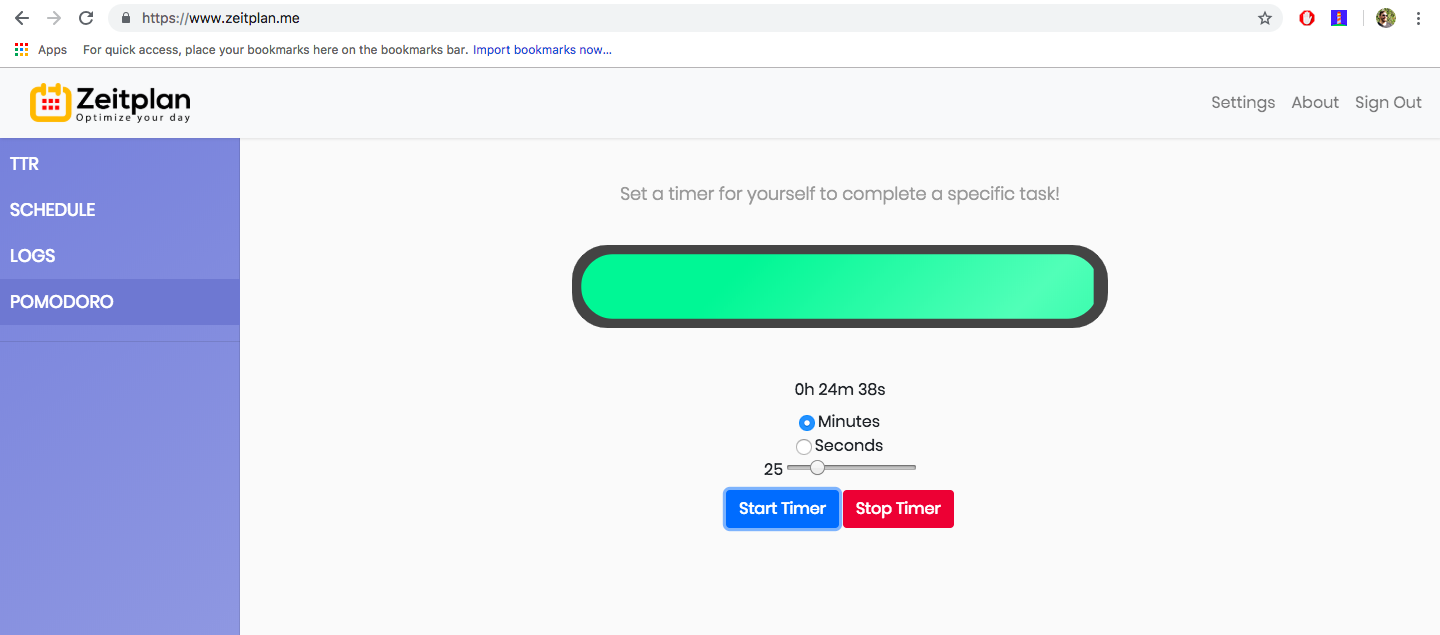Viewport: 1440px width, 635px height.
Task: Go back with the browser back arrow
Action: coord(21,18)
